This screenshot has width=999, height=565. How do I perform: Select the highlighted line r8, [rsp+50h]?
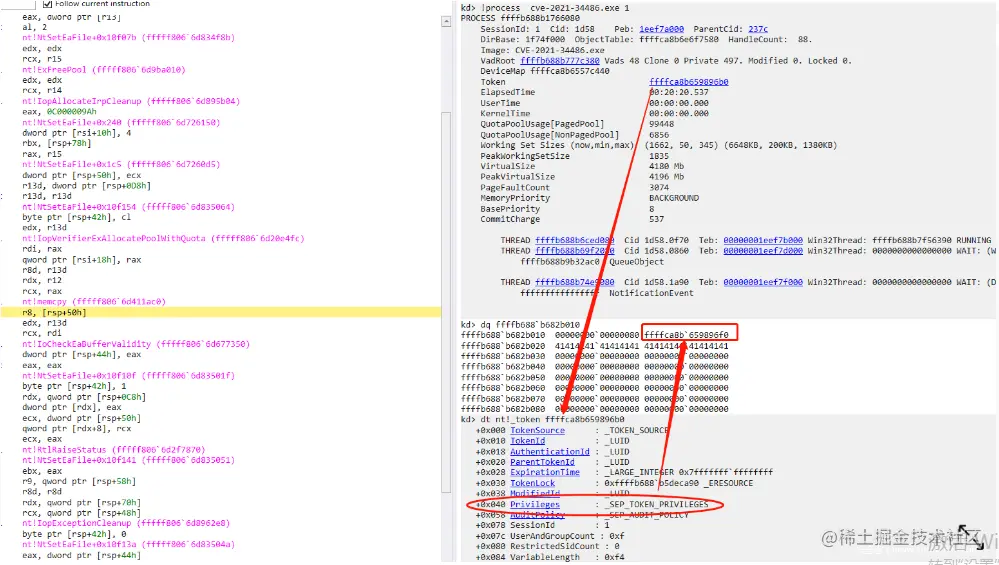[x=220, y=312]
